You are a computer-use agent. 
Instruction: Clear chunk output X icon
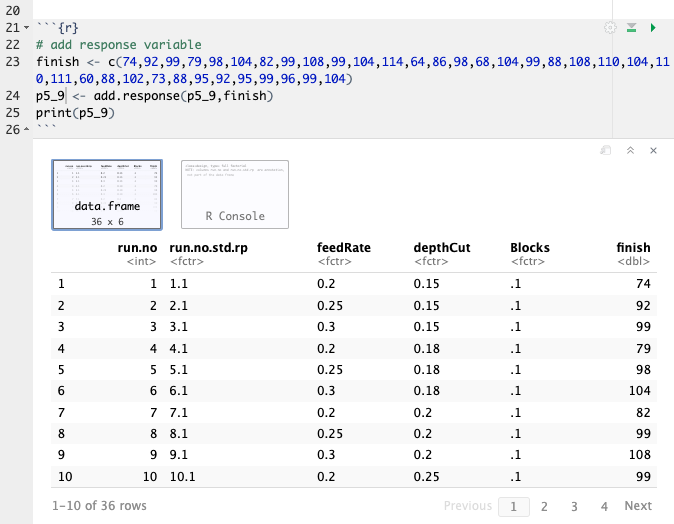653,150
